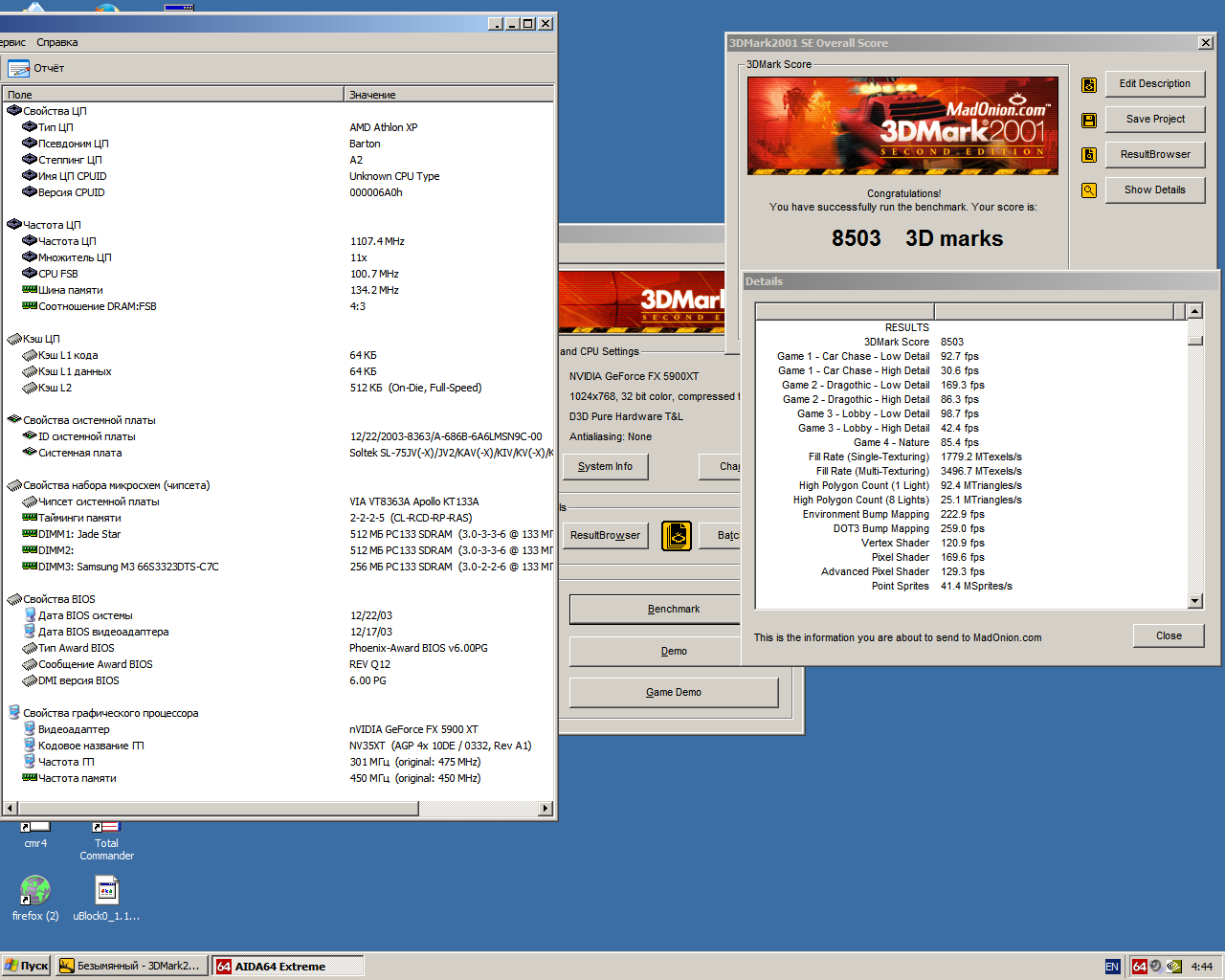
Task: Click the down arrow of the Details scrollbar
Action: [1193, 601]
